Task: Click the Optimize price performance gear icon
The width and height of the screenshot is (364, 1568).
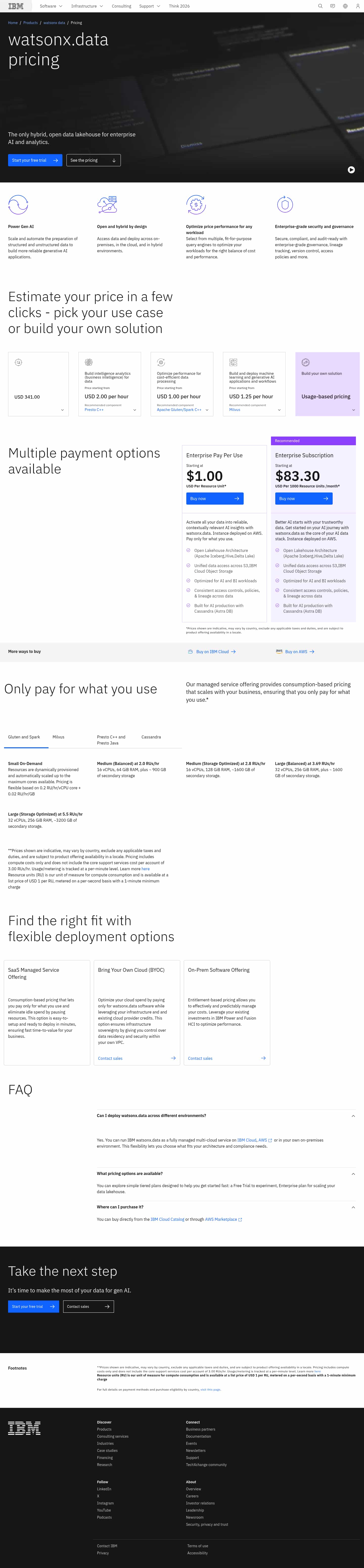Action: (196, 204)
